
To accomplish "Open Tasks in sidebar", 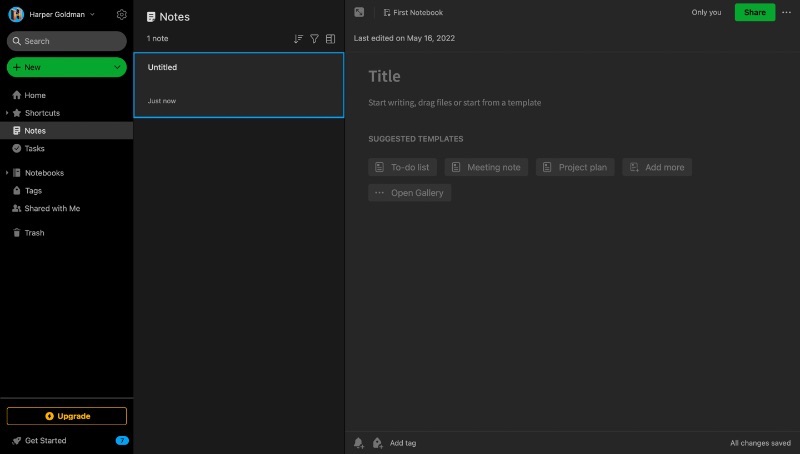I will (34, 148).
